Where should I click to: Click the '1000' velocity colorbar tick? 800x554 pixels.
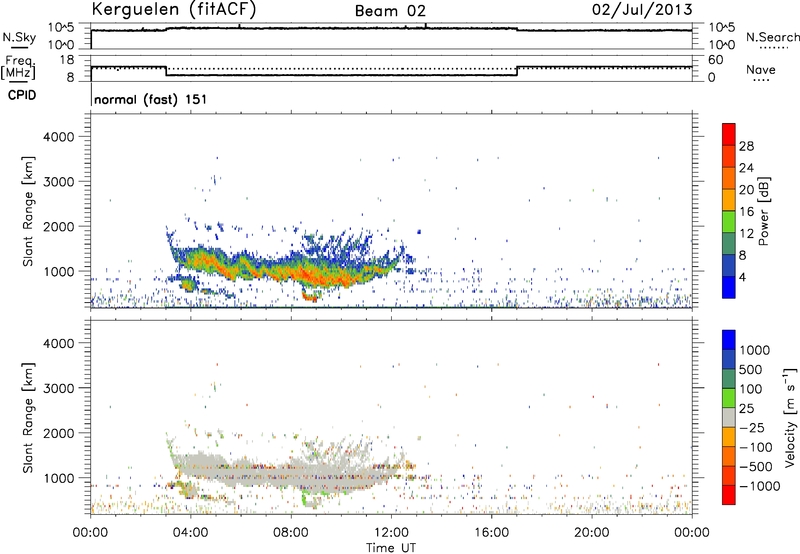coord(755,350)
